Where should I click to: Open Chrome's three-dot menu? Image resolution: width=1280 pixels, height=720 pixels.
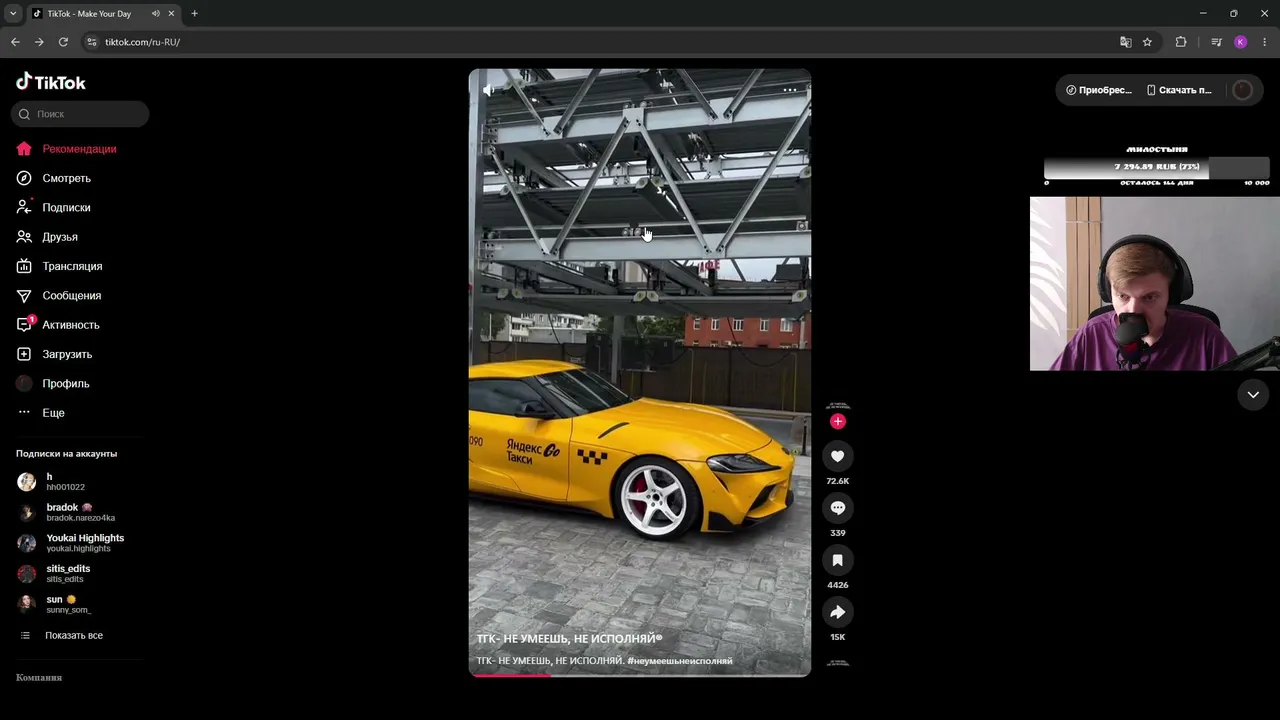tap(1265, 42)
